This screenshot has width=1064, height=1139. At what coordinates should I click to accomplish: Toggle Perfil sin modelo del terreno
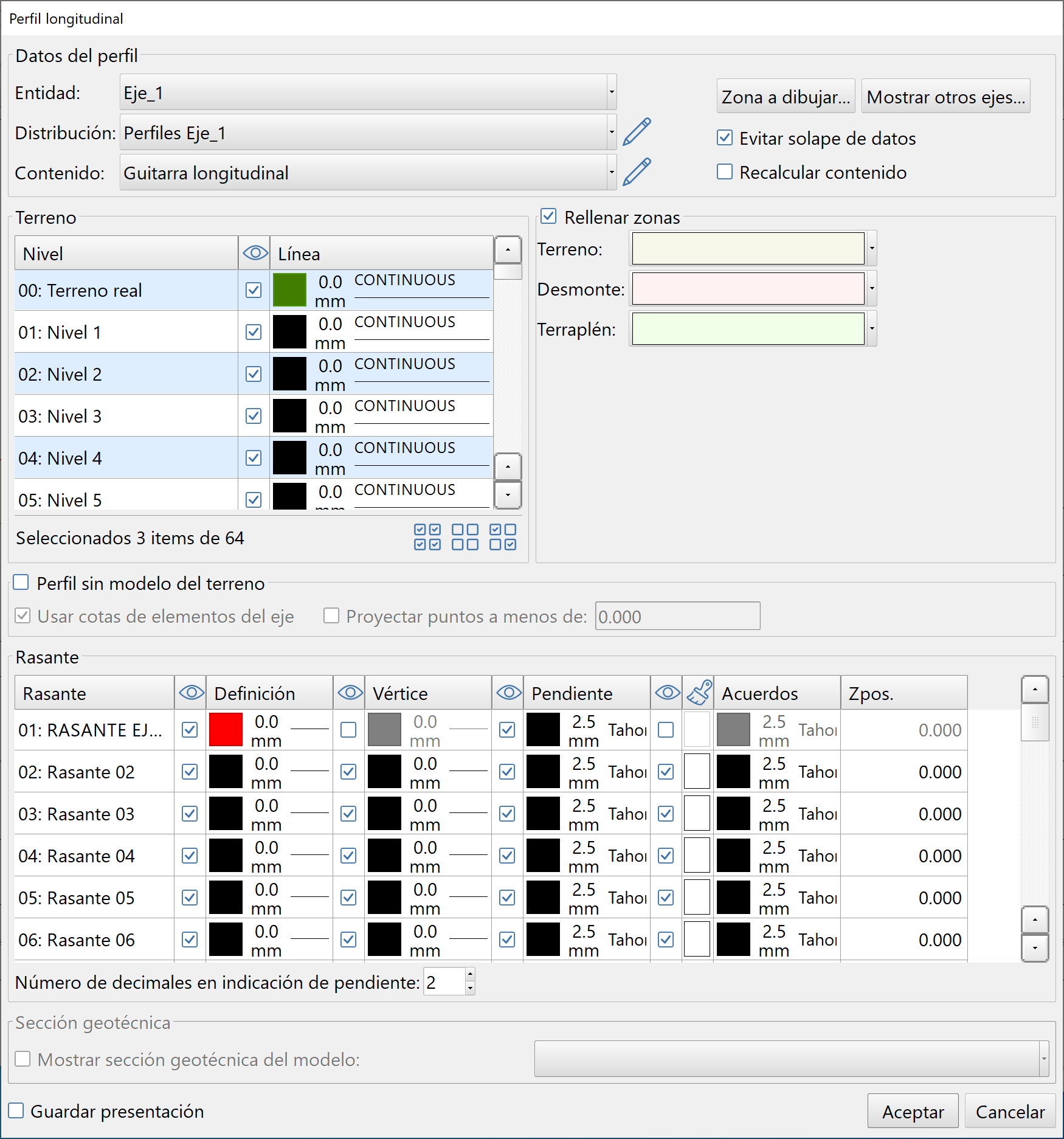coord(21,583)
